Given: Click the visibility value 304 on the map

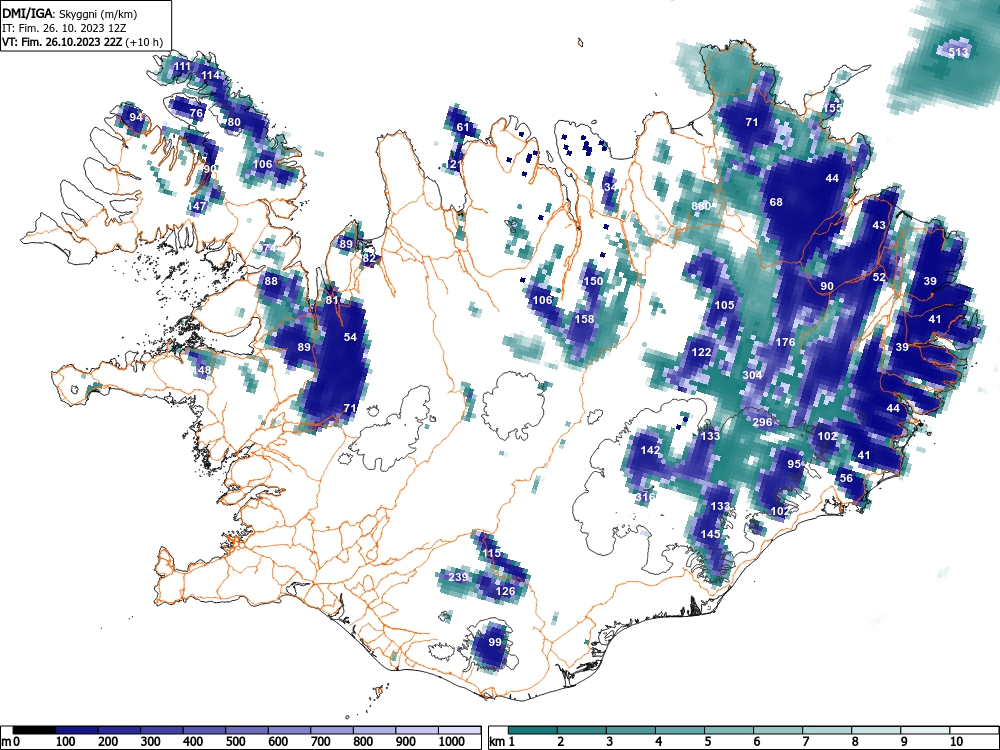Looking at the screenshot, I should pos(752,375).
